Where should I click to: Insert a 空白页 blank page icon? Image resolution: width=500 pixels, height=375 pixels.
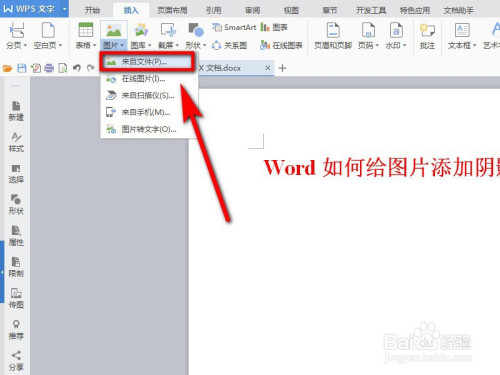click(48, 30)
